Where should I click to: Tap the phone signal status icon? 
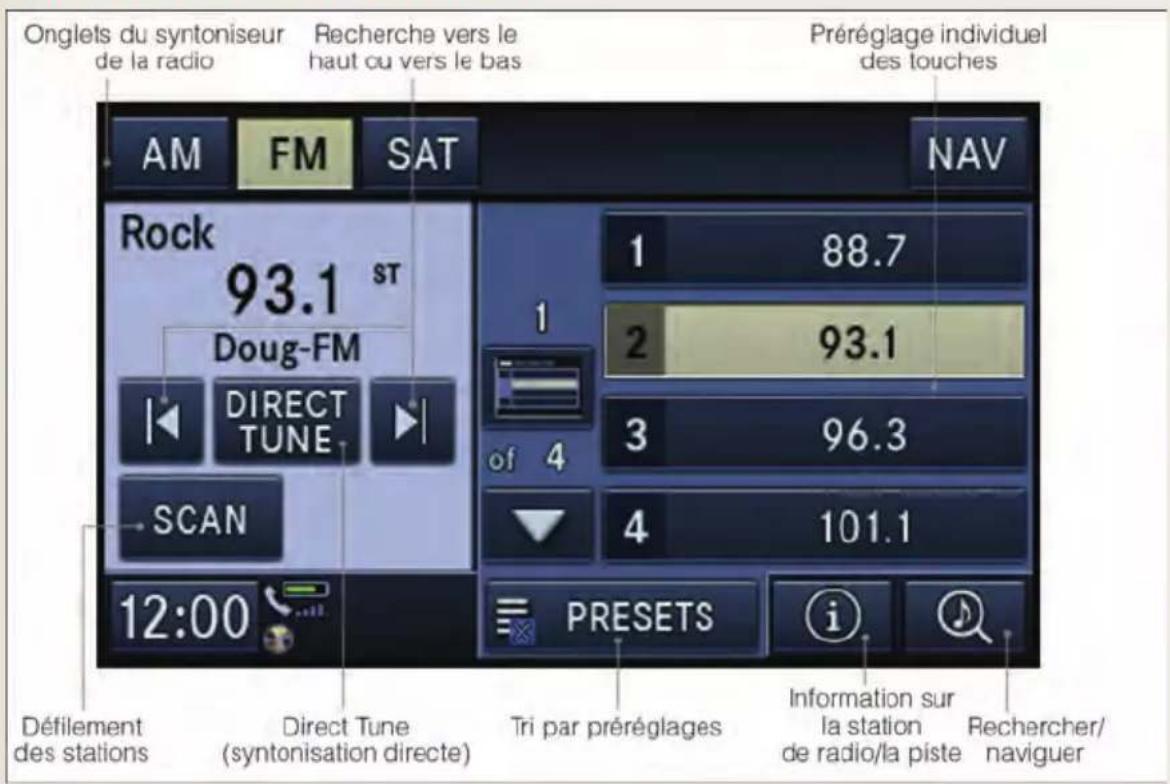(297, 601)
